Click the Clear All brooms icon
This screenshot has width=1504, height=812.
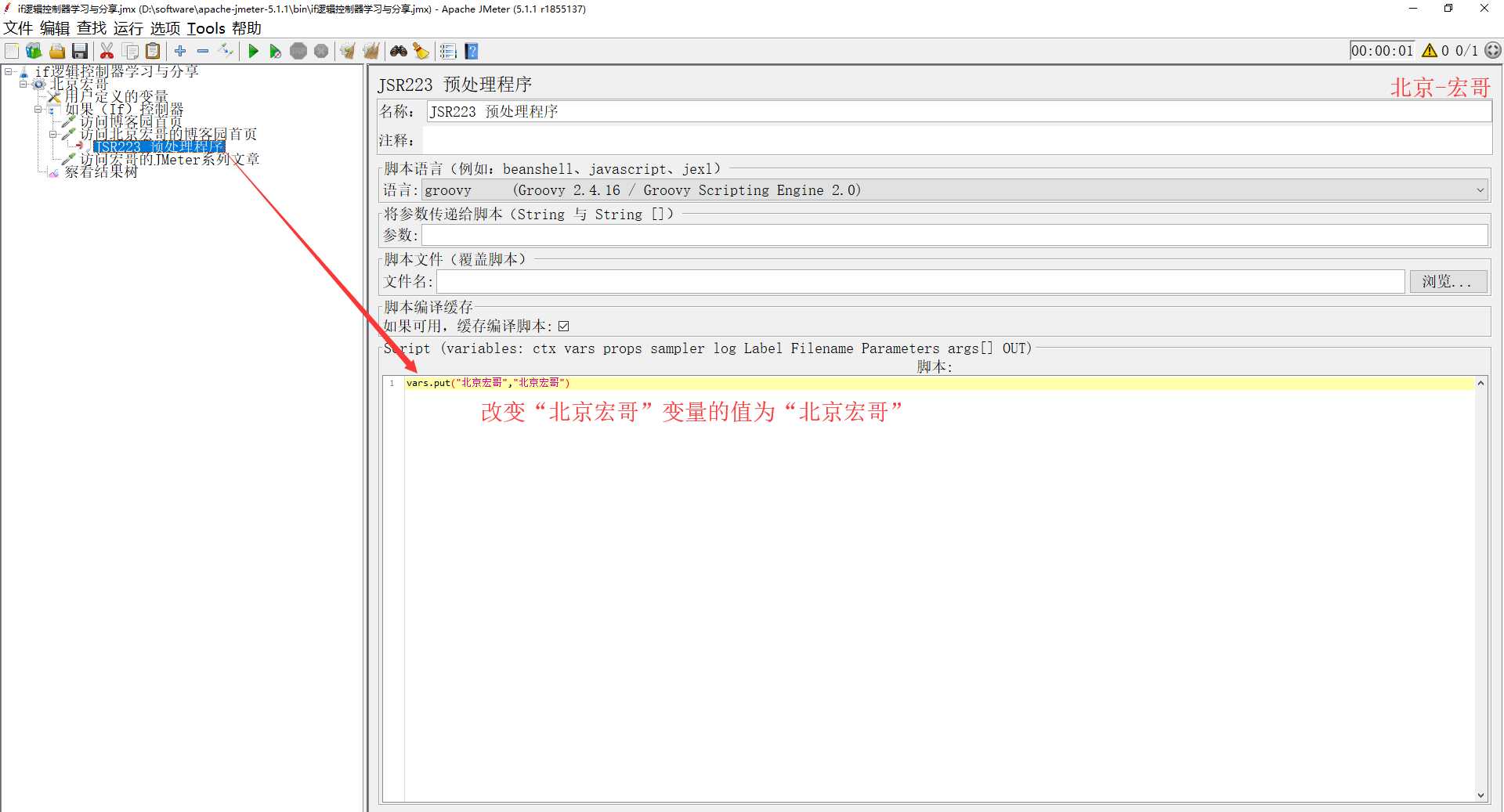click(371, 51)
